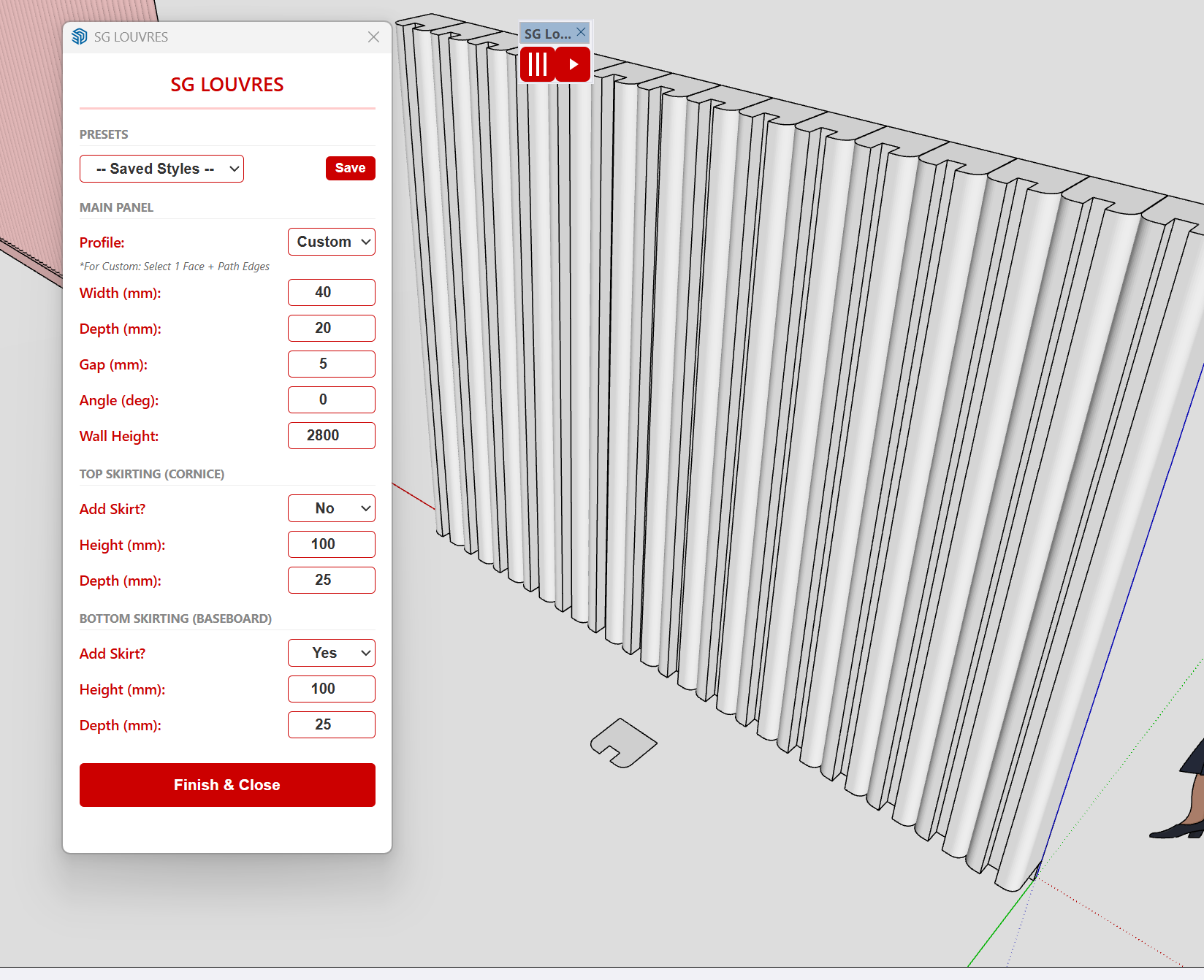
Task: Select the Gap (mm) input box
Action: [x=332, y=364]
